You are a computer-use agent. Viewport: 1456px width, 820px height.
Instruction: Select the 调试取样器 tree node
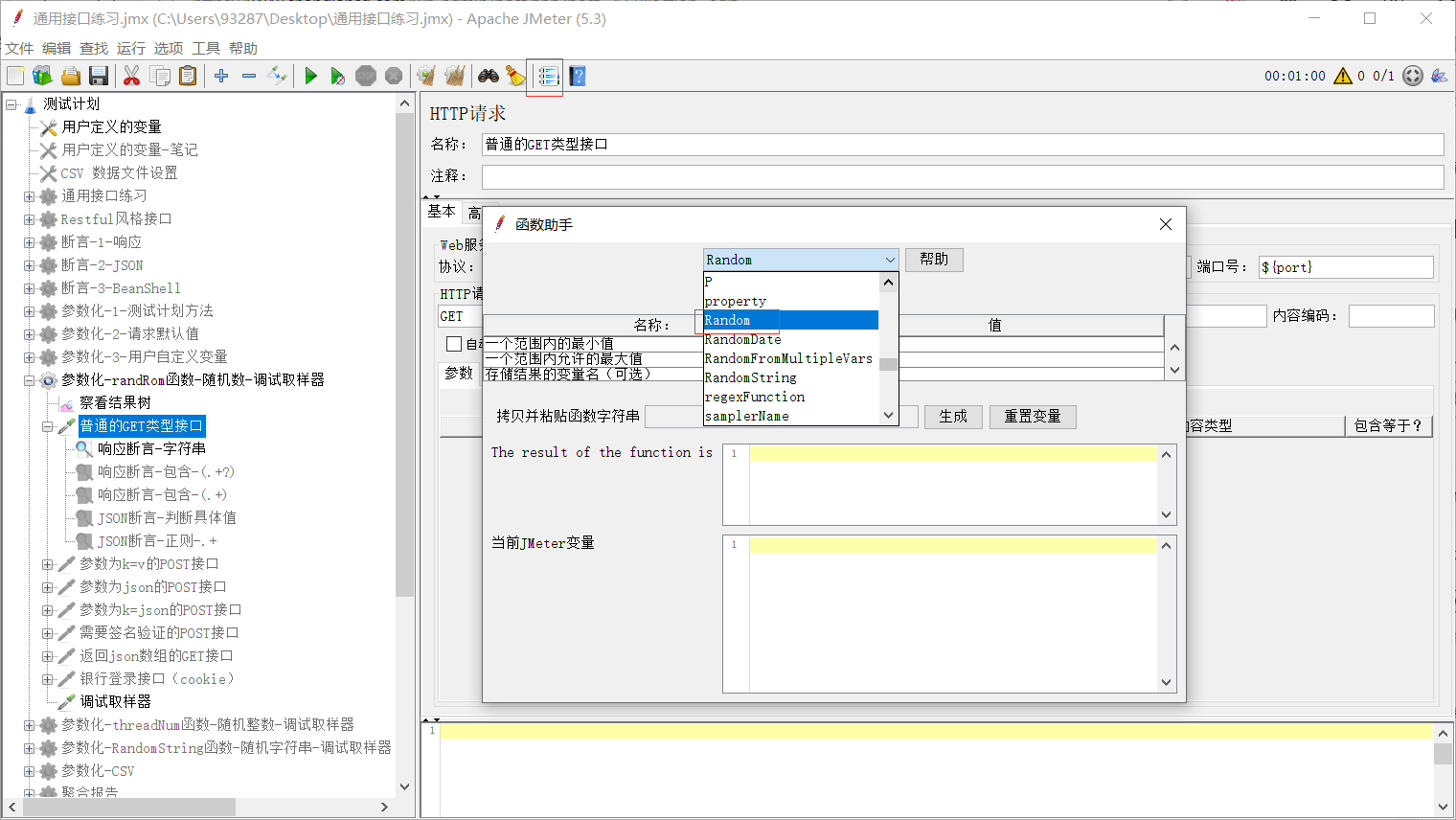pyautogui.click(x=115, y=702)
